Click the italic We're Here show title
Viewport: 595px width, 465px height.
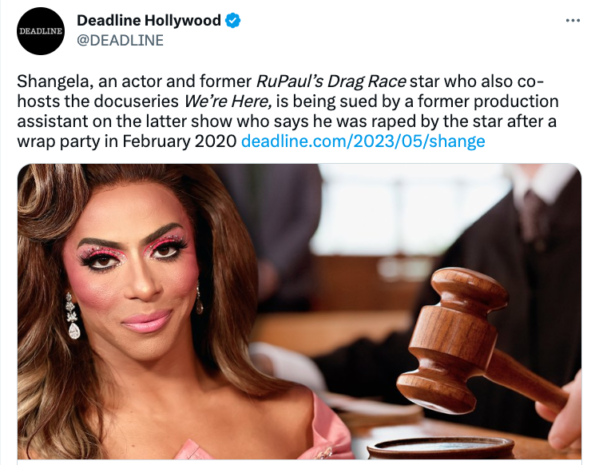(228, 101)
